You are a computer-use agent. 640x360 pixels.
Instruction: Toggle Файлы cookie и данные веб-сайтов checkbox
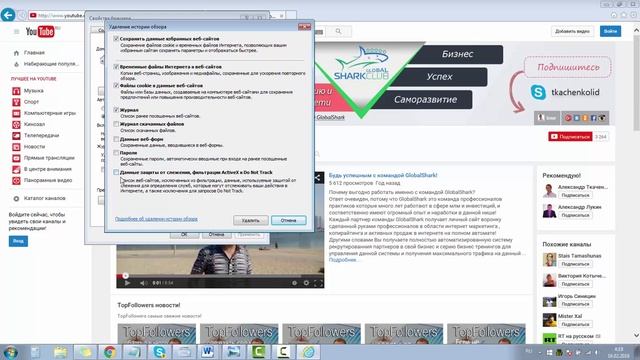click(116, 86)
